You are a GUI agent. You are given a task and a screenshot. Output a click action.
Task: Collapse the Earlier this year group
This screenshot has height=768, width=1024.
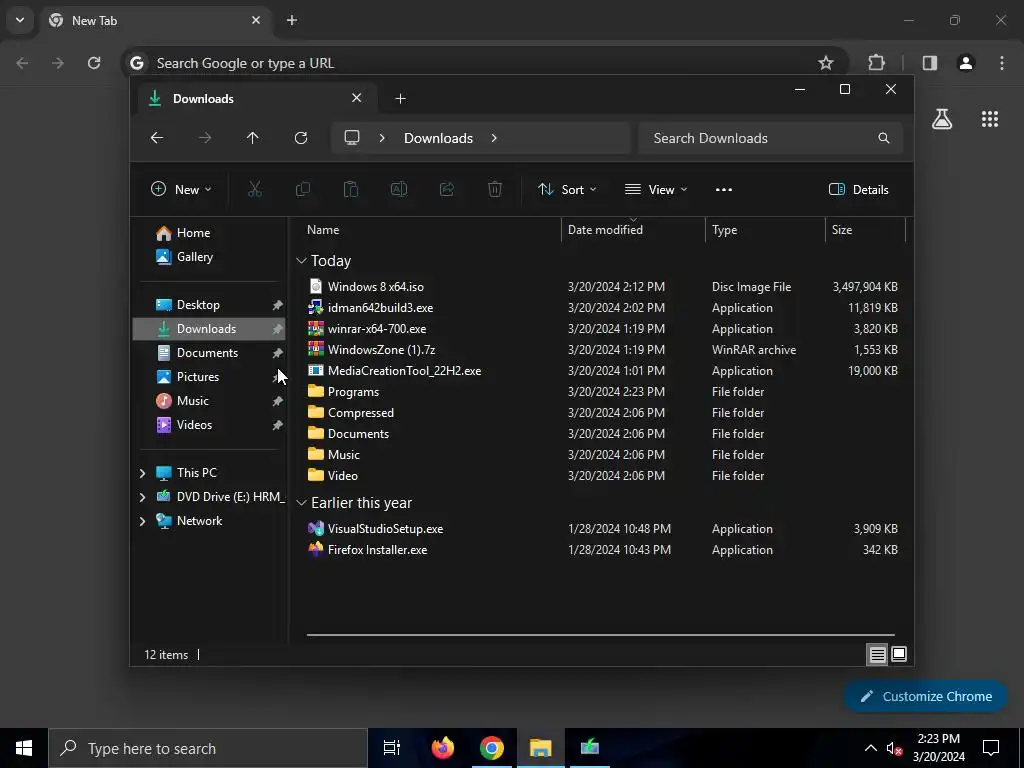pos(301,503)
